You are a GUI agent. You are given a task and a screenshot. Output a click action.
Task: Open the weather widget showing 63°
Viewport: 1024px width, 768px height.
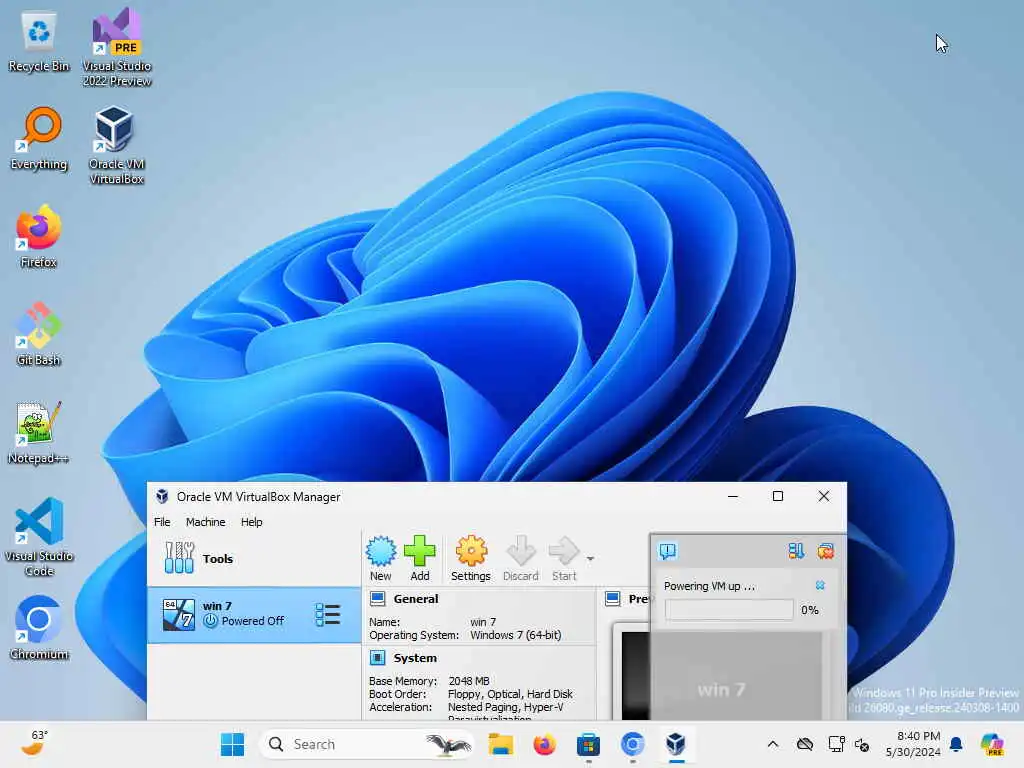pos(35,743)
